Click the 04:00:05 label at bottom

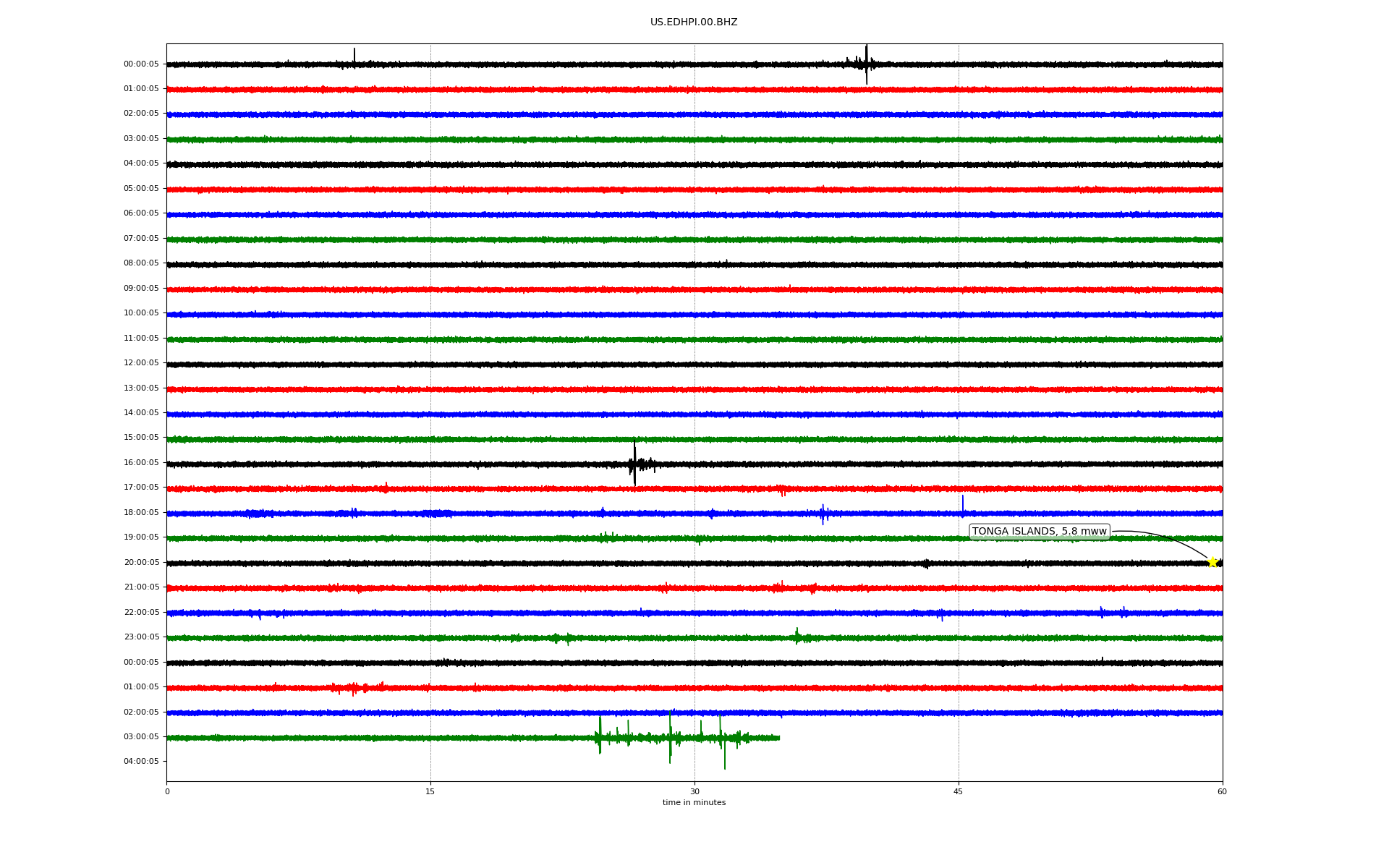pyautogui.click(x=141, y=762)
